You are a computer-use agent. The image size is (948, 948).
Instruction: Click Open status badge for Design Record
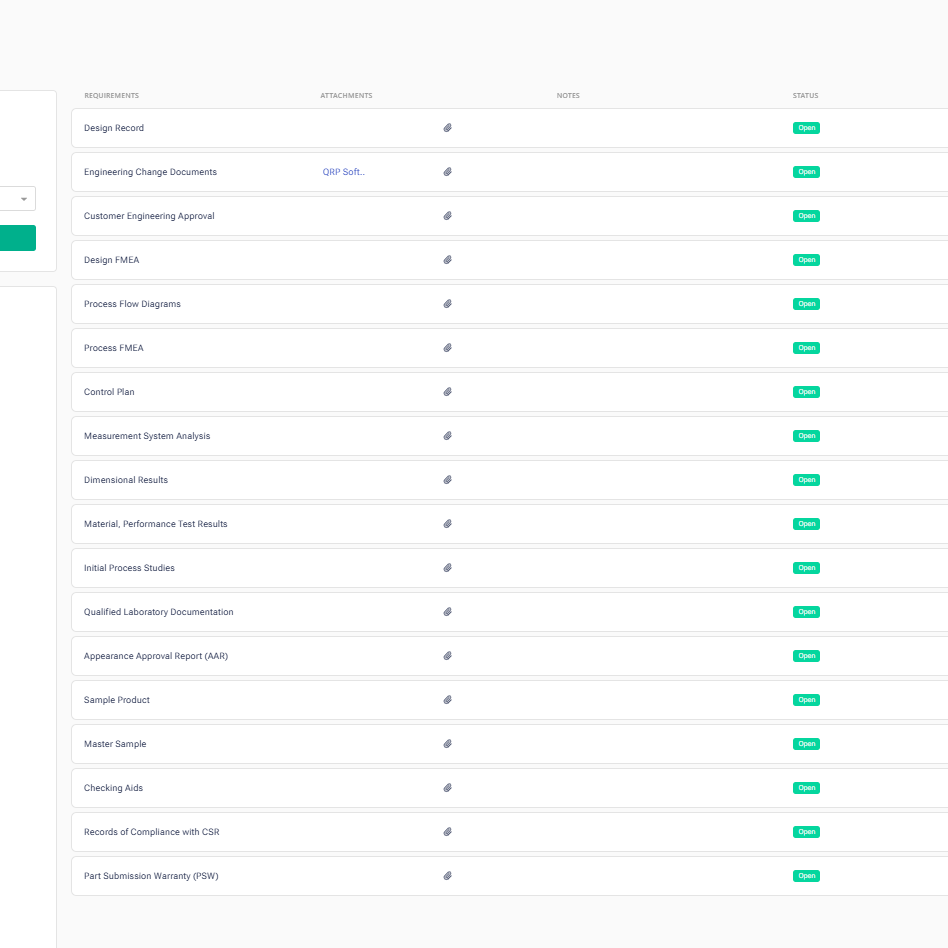pos(806,128)
